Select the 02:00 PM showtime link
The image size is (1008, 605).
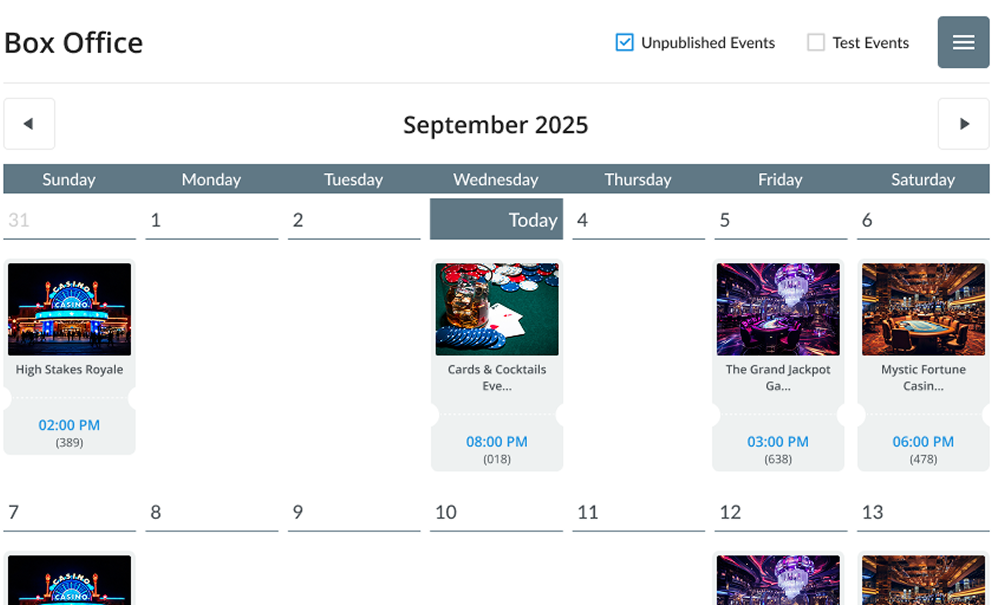pyautogui.click(x=69, y=424)
